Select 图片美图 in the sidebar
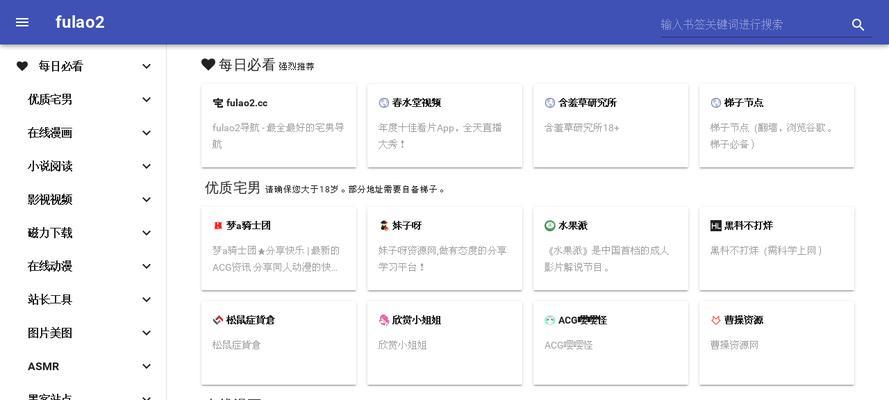 [x=50, y=333]
